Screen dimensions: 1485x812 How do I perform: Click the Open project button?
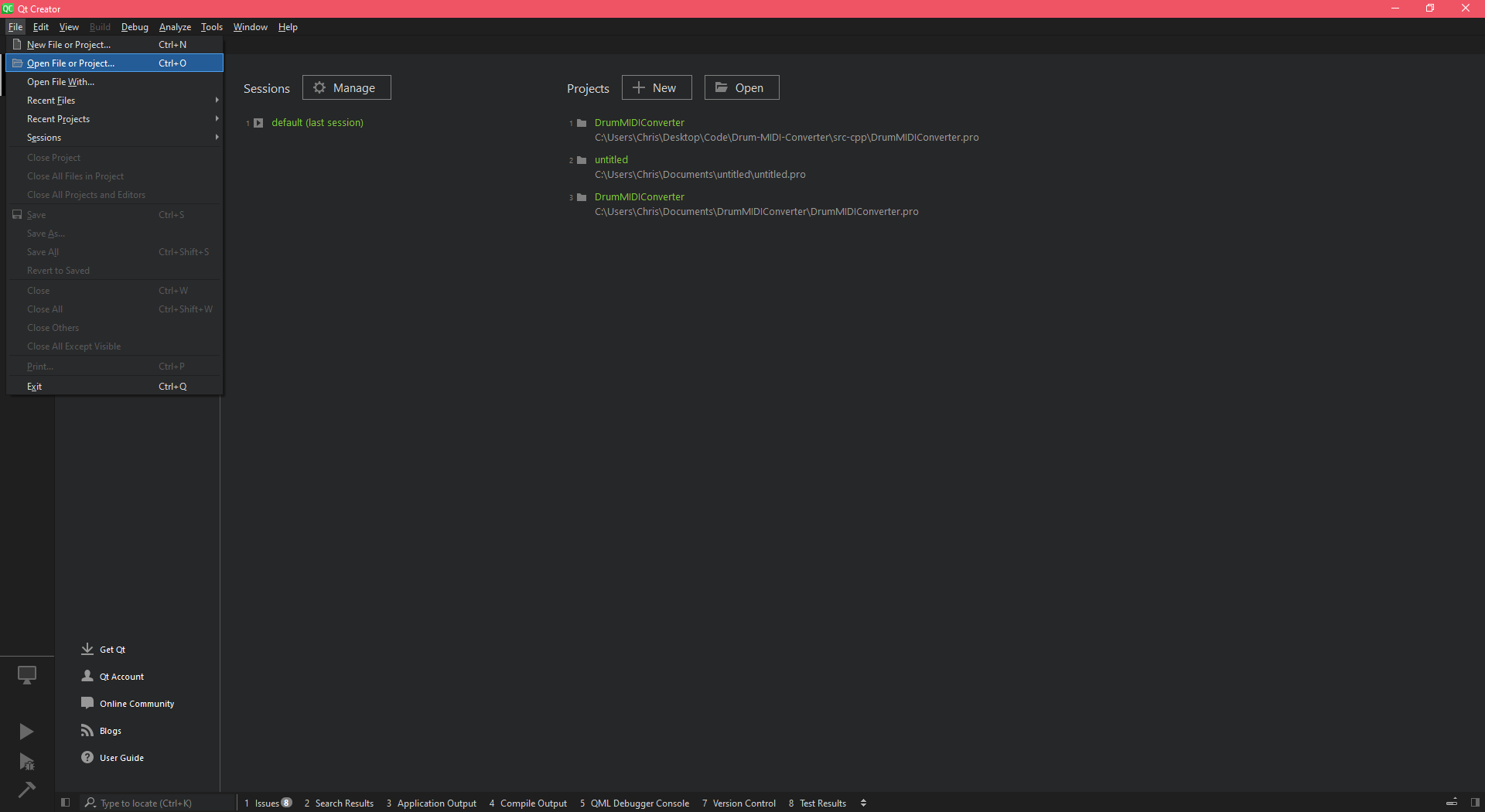[742, 87]
